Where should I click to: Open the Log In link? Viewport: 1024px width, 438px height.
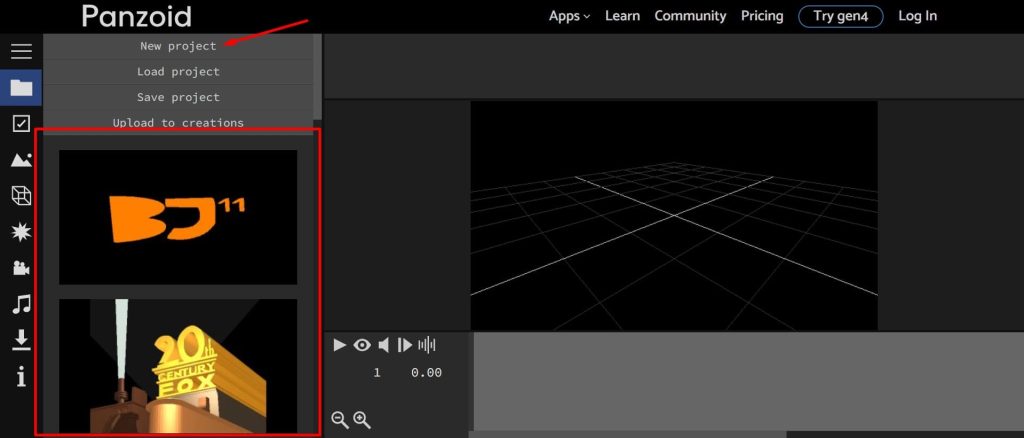(x=917, y=16)
